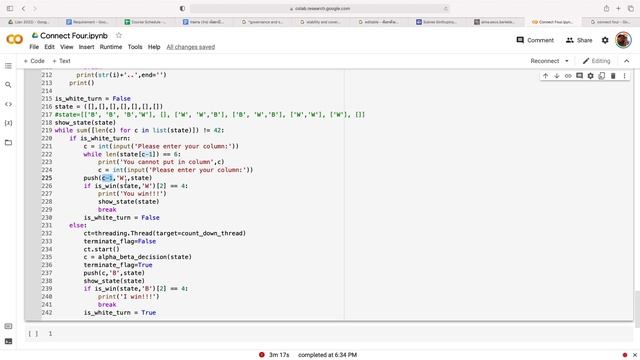Open the code snippets icon in sidebar

(x=8, y=104)
